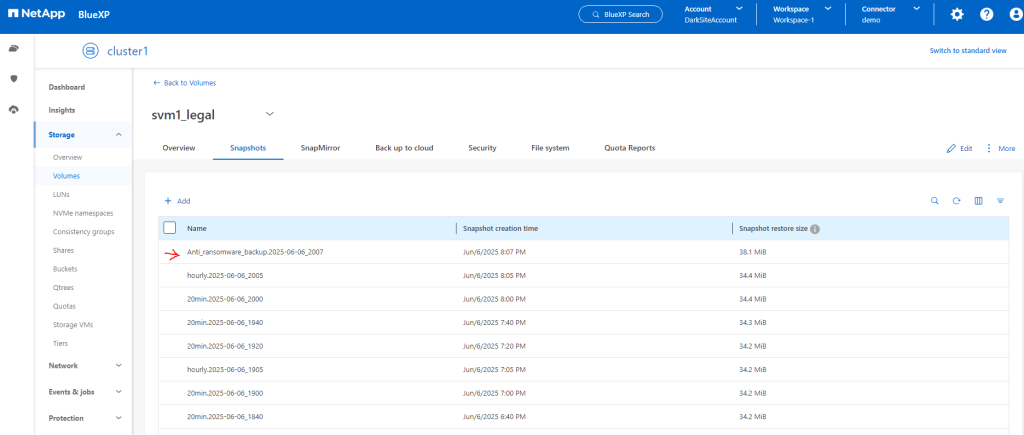Expand the Network navigation section
1024x435 pixels.
click(119, 366)
